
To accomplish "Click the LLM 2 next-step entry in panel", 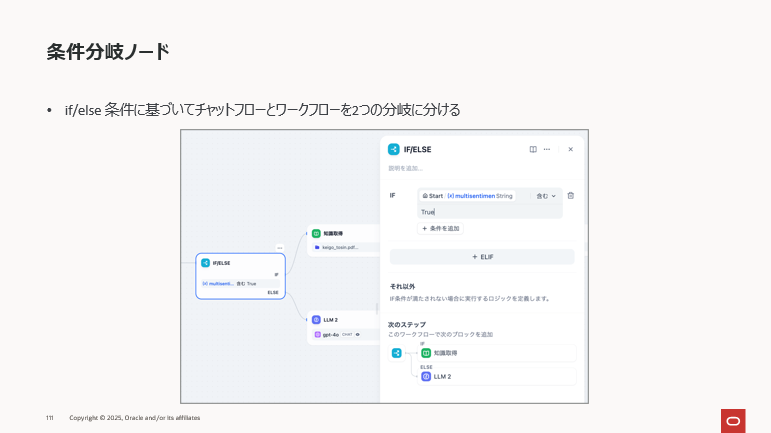I will tap(497, 376).
